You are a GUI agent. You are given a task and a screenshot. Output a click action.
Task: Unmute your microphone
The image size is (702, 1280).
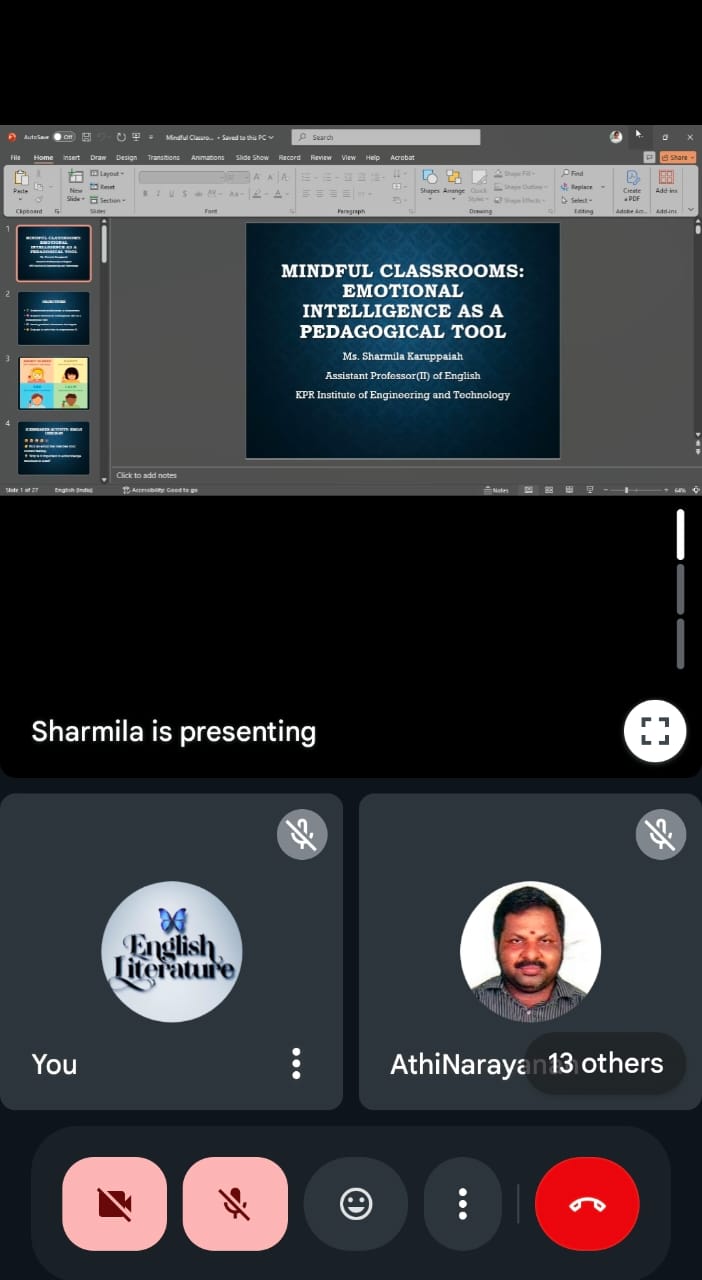tap(235, 1204)
